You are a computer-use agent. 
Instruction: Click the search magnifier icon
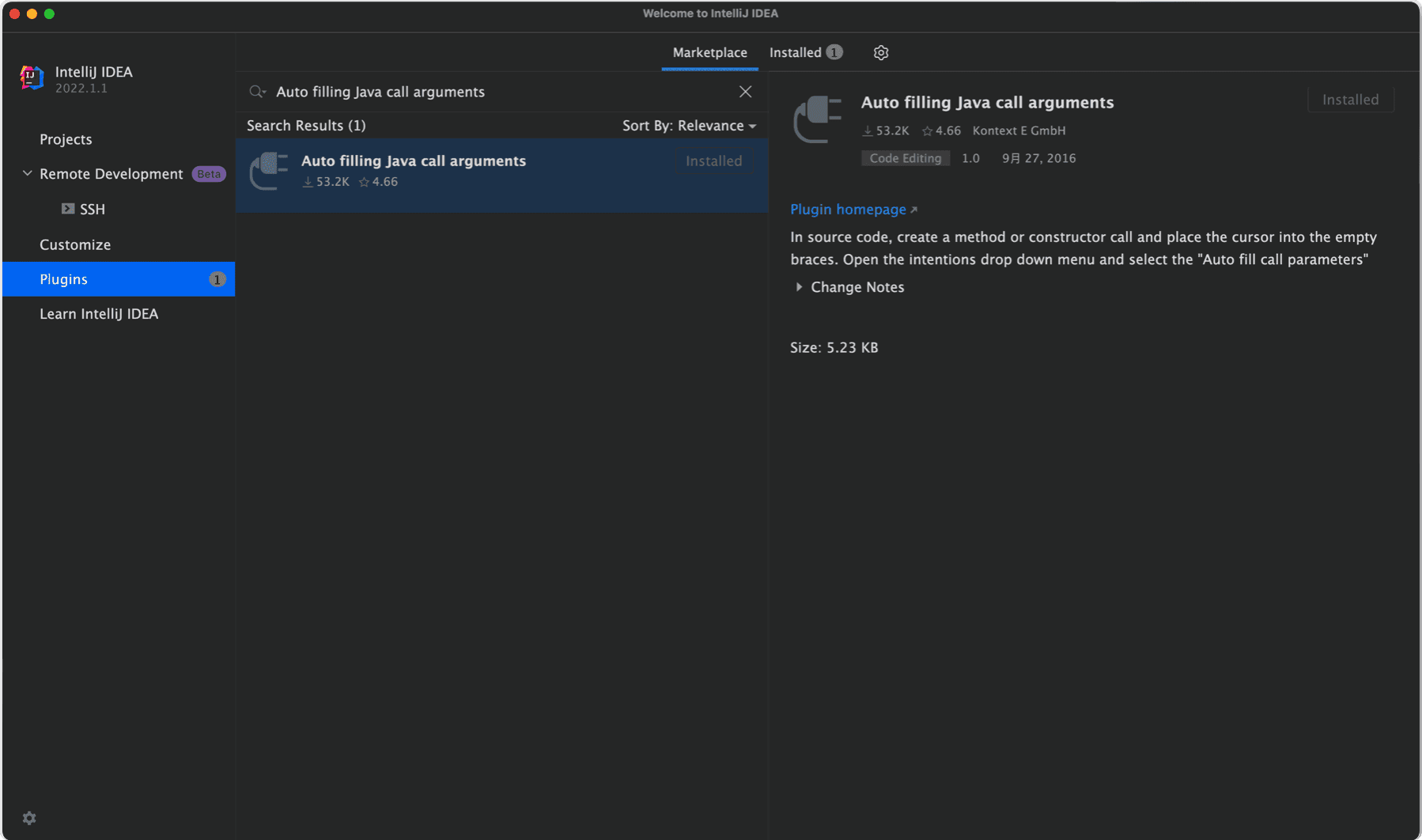click(257, 92)
